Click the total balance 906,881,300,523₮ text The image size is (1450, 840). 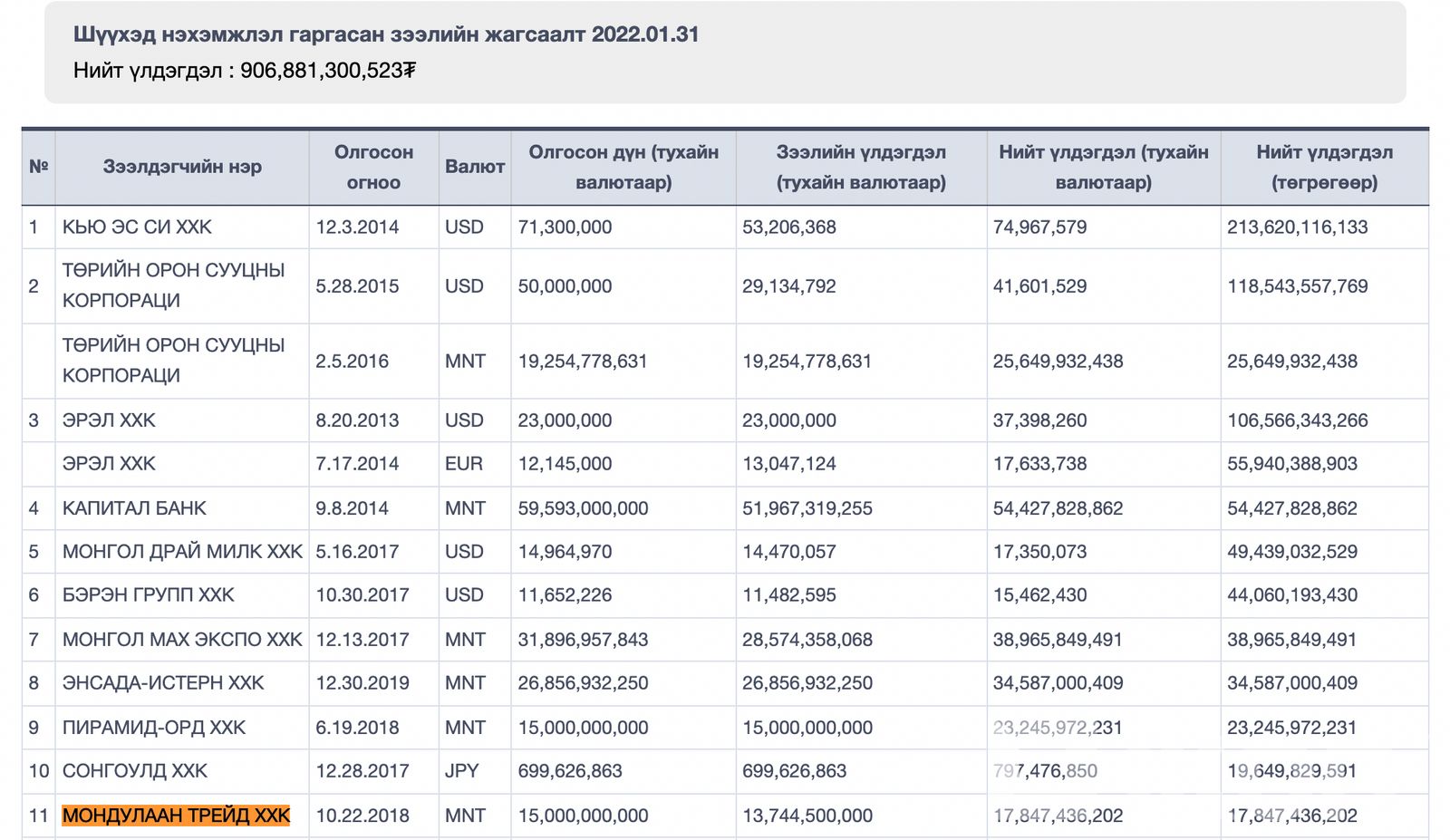click(x=327, y=70)
